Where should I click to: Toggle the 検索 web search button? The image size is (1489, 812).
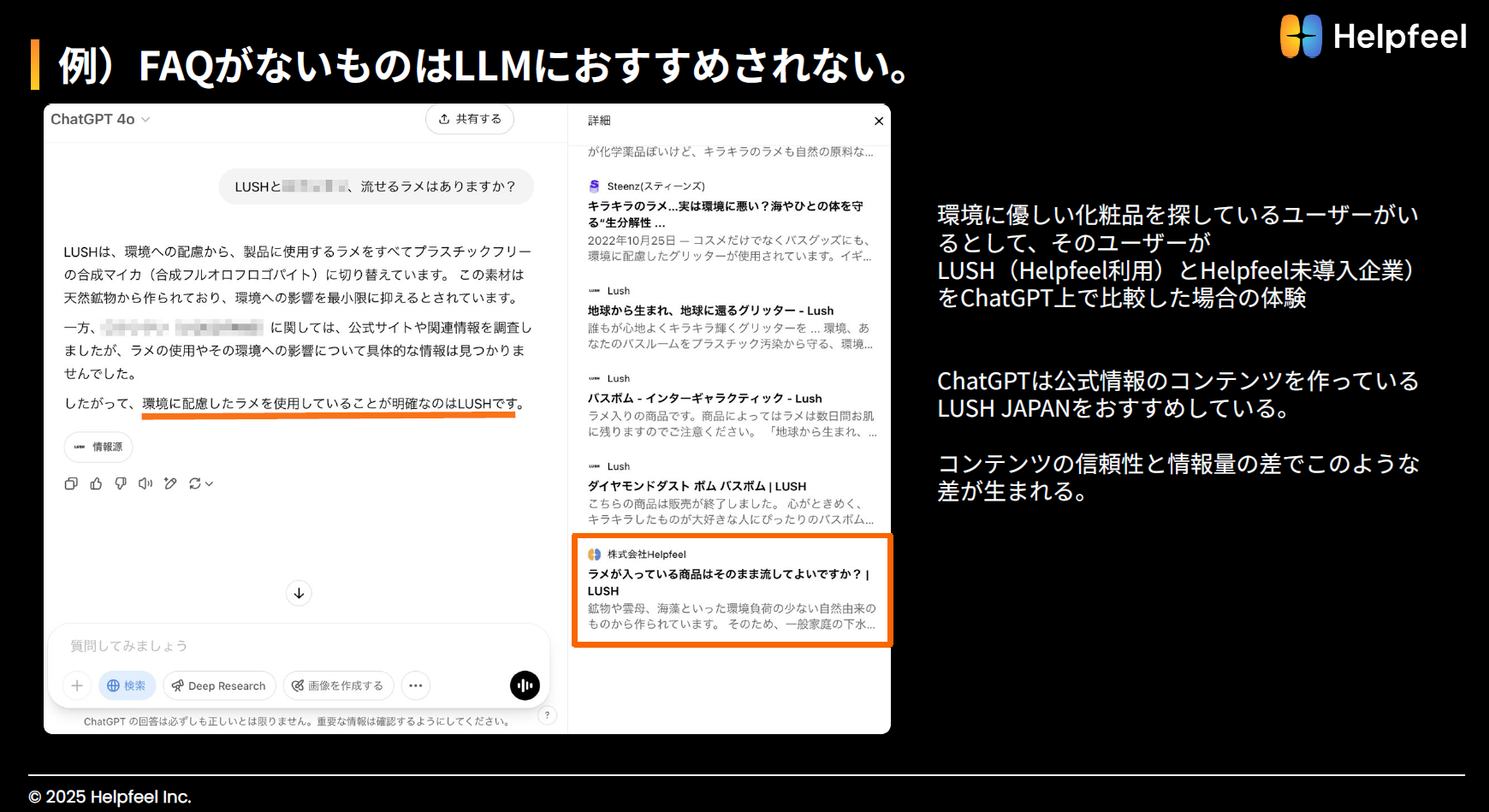tap(127, 685)
